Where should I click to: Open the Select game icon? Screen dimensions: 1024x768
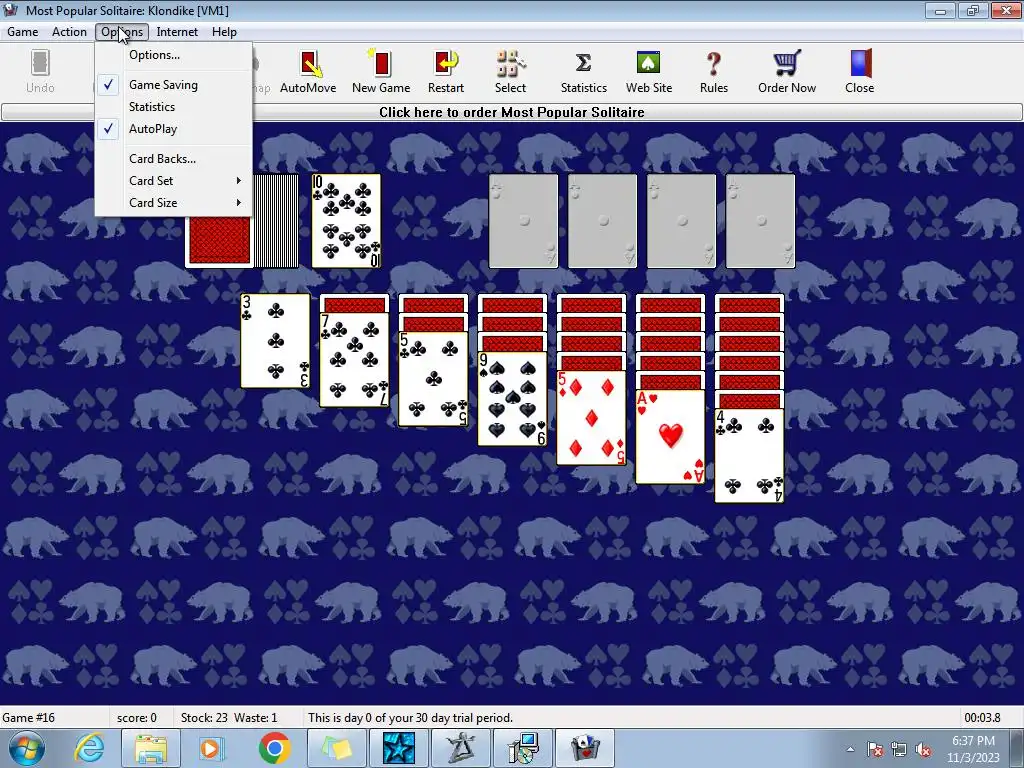[x=510, y=72]
